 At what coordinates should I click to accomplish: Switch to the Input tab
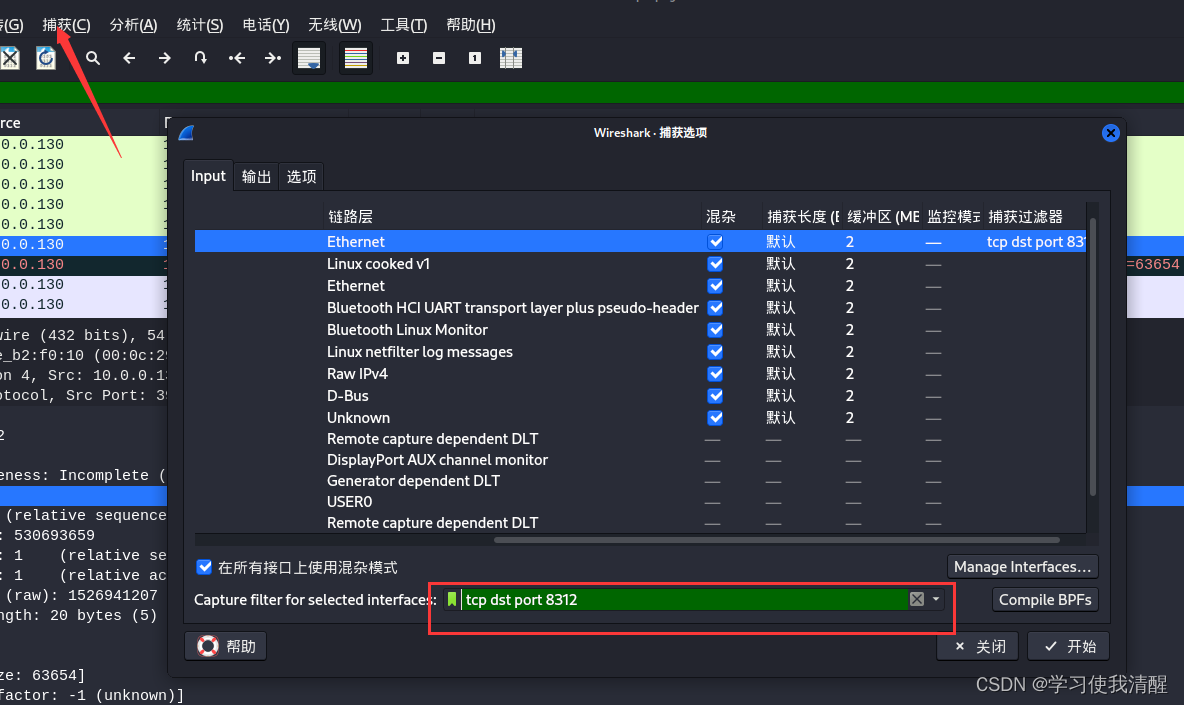[x=208, y=176]
